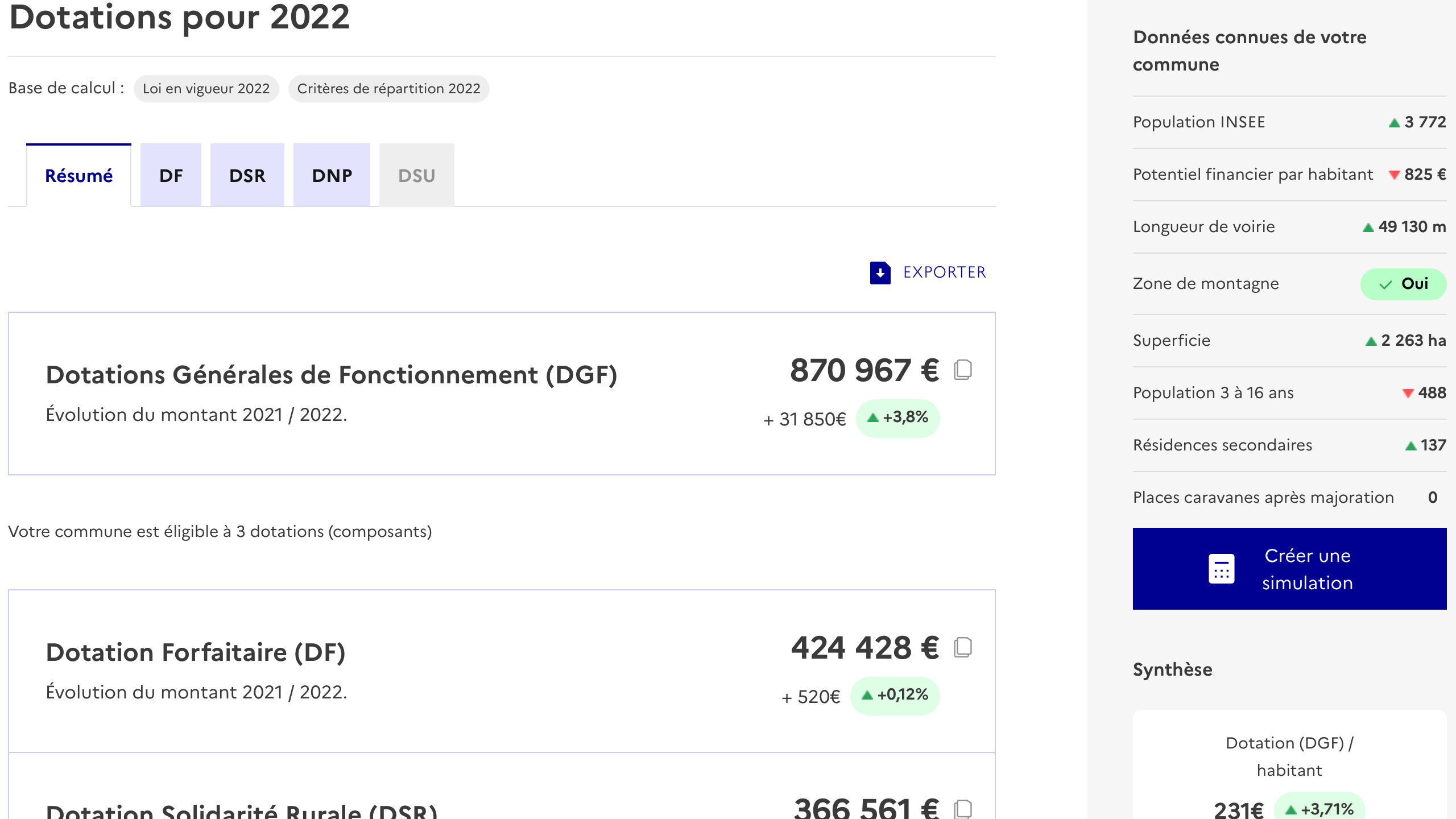The image size is (1456, 819).
Task: Switch to the DSR tab
Action: pyautogui.click(x=247, y=175)
